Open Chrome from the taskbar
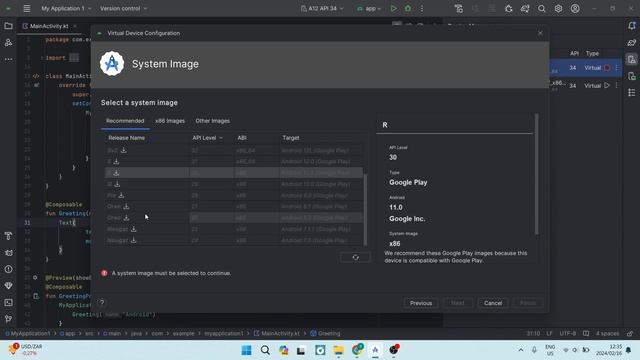 pos(358,350)
